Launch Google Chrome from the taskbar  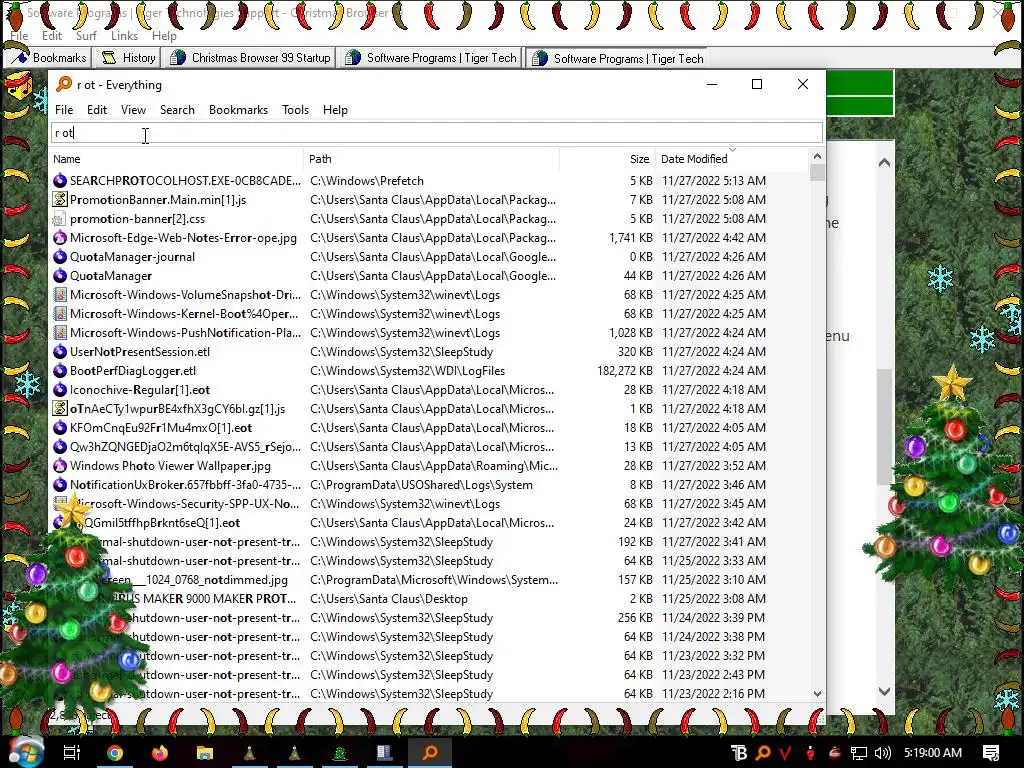point(115,753)
